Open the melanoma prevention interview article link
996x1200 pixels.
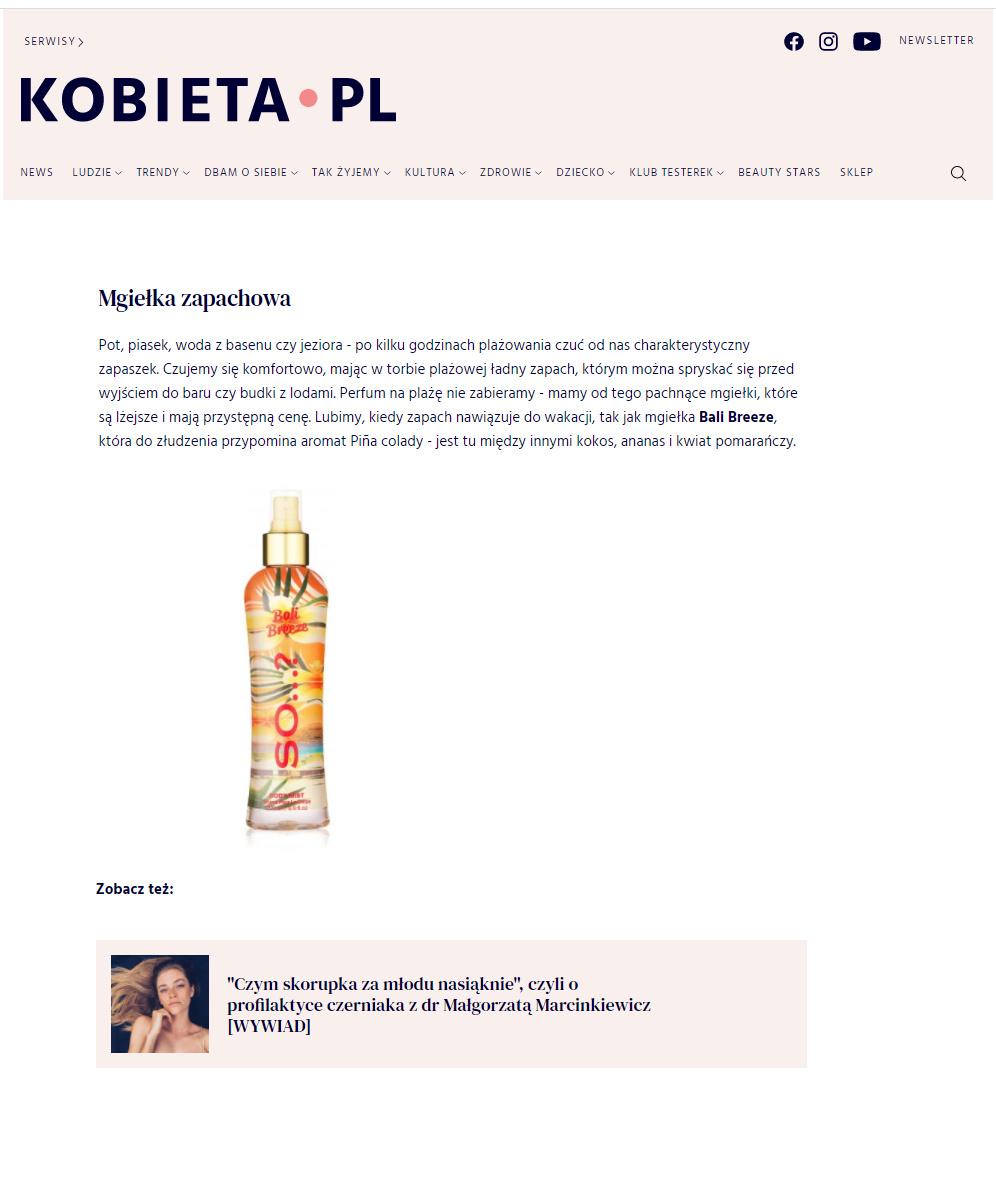439,1005
